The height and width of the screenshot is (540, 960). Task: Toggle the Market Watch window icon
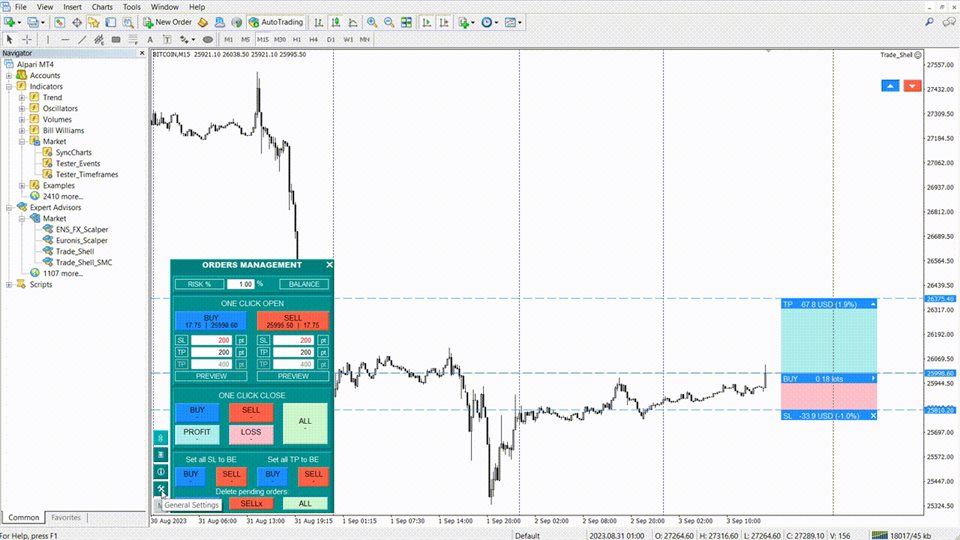(x=59, y=22)
